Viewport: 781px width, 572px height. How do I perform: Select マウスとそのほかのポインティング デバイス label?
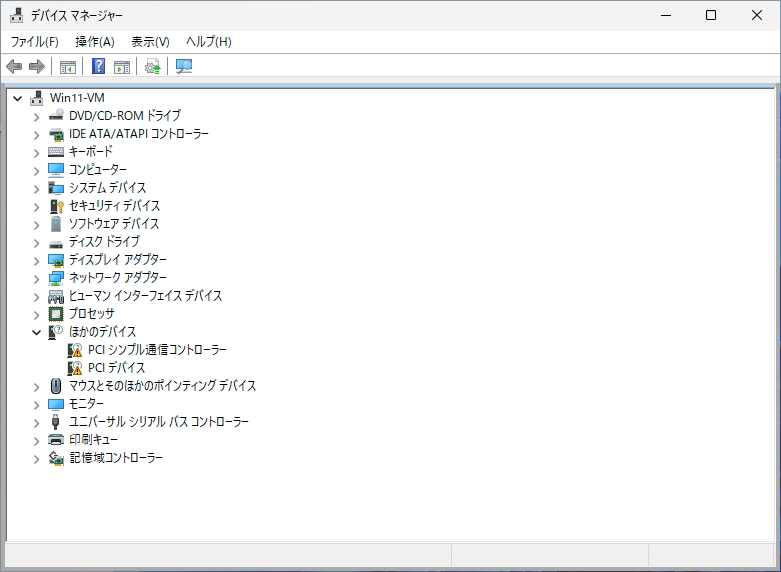coord(162,386)
